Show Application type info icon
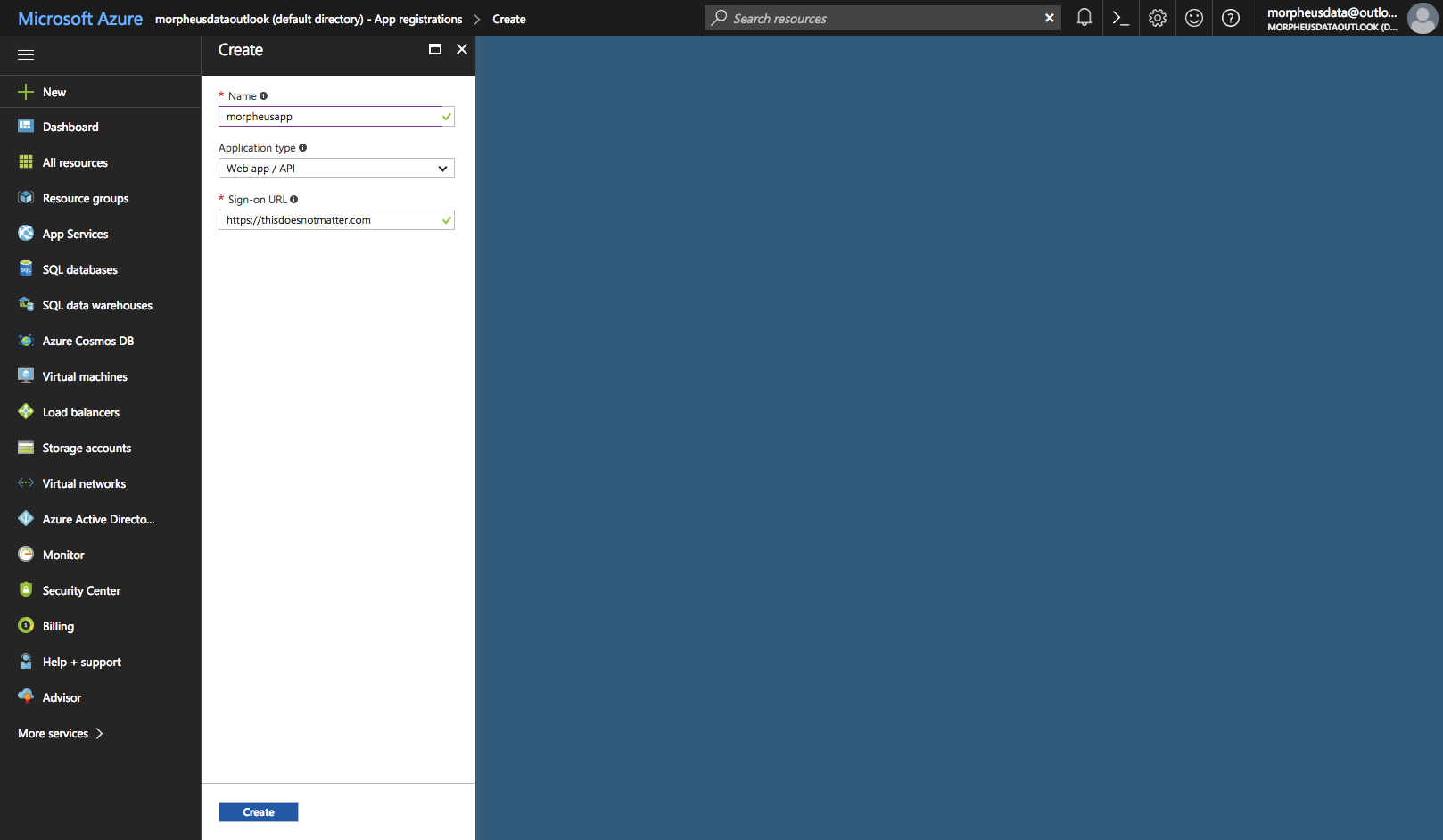The height and width of the screenshot is (840, 1443). point(302,148)
